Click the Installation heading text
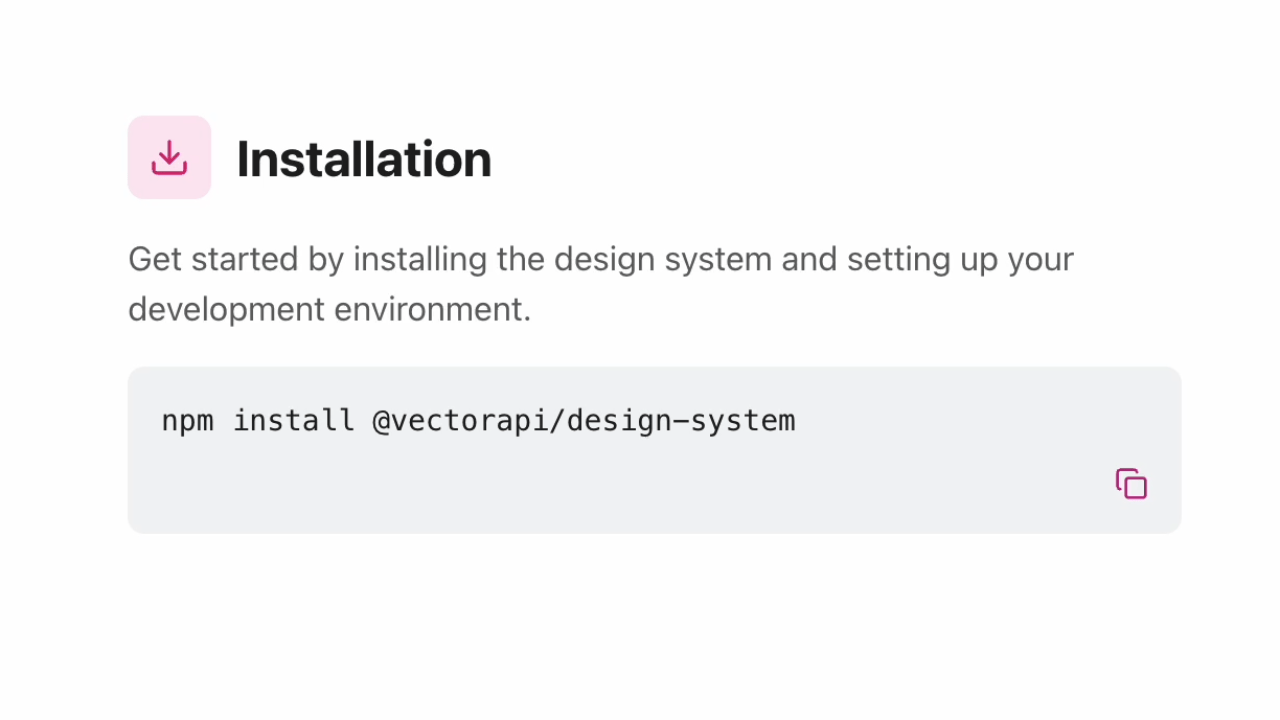The image size is (1280, 720). 364,159
